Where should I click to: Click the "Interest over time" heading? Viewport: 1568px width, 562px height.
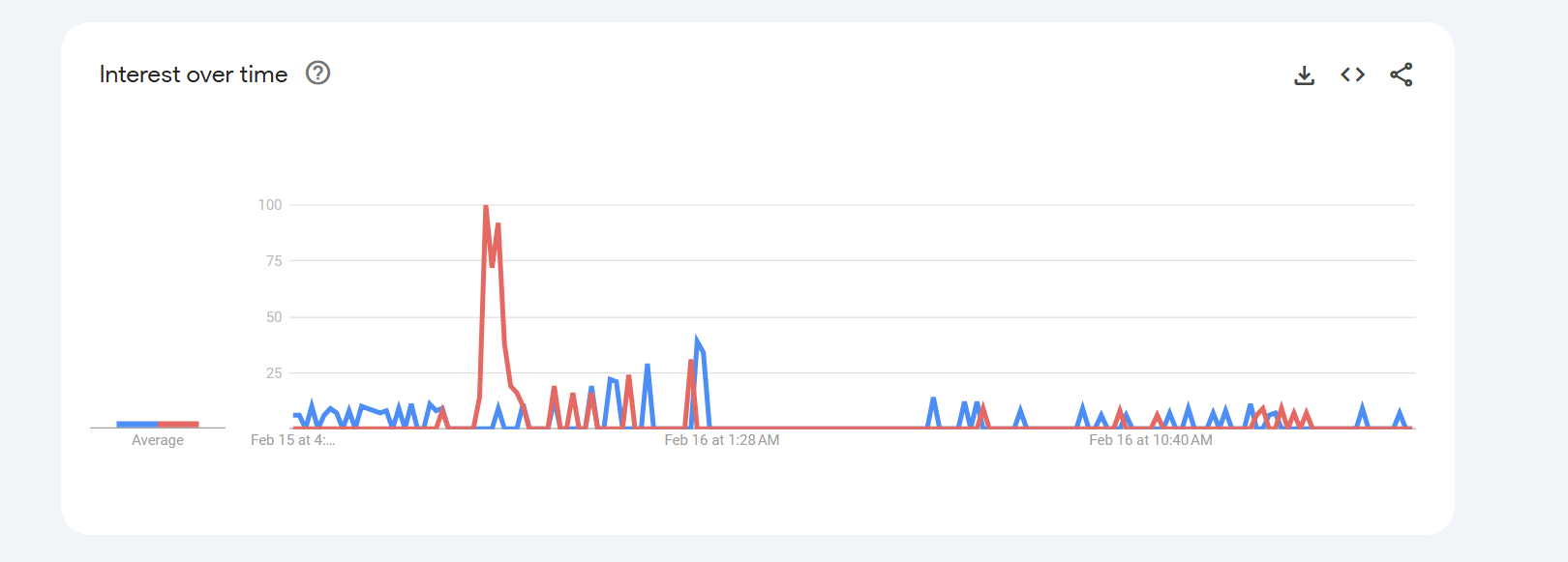click(194, 74)
